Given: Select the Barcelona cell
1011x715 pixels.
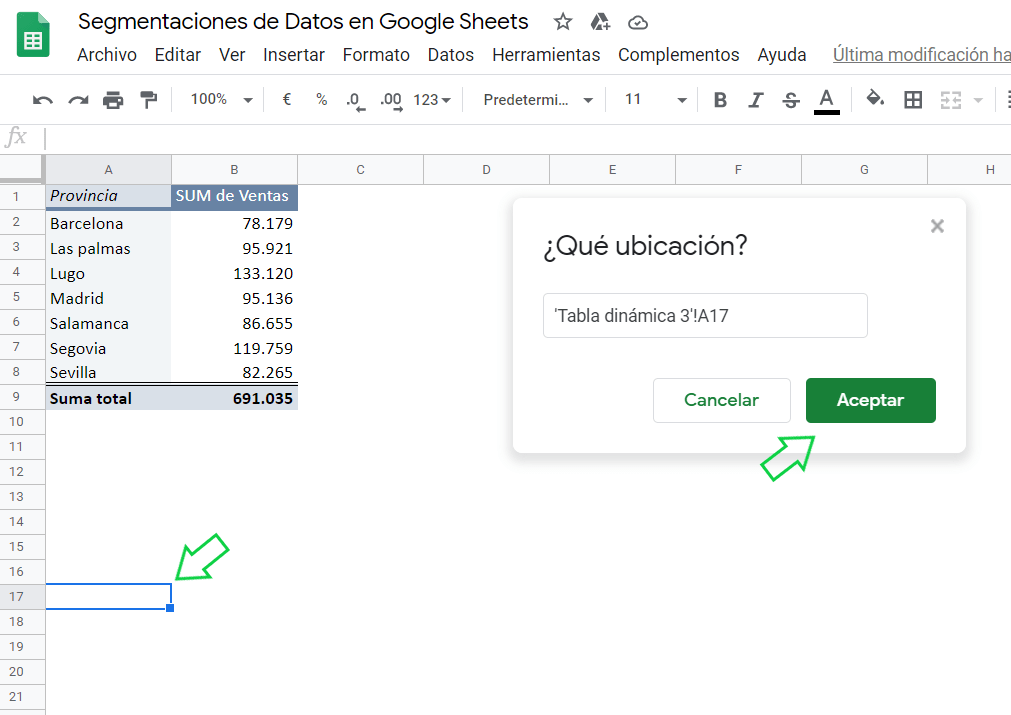Looking at the screenshot, I should click(x=108, y=223).
